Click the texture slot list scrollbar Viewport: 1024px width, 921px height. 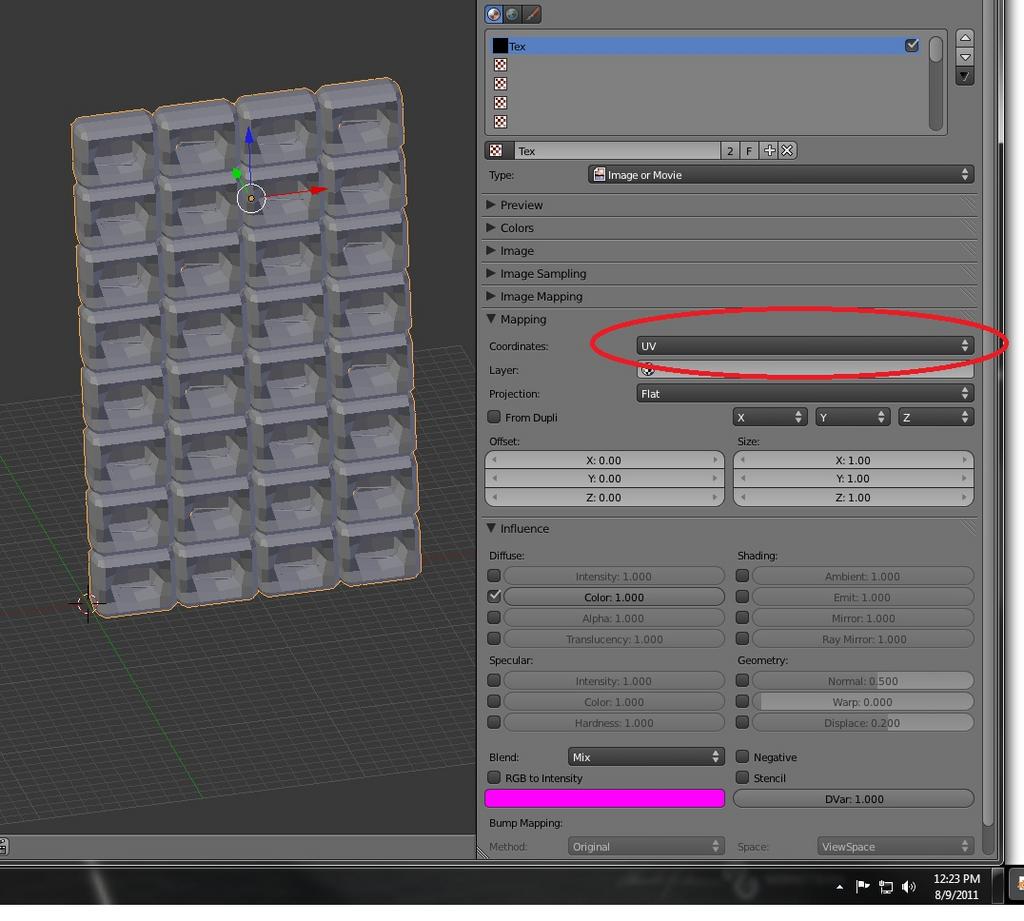(935, 83)
